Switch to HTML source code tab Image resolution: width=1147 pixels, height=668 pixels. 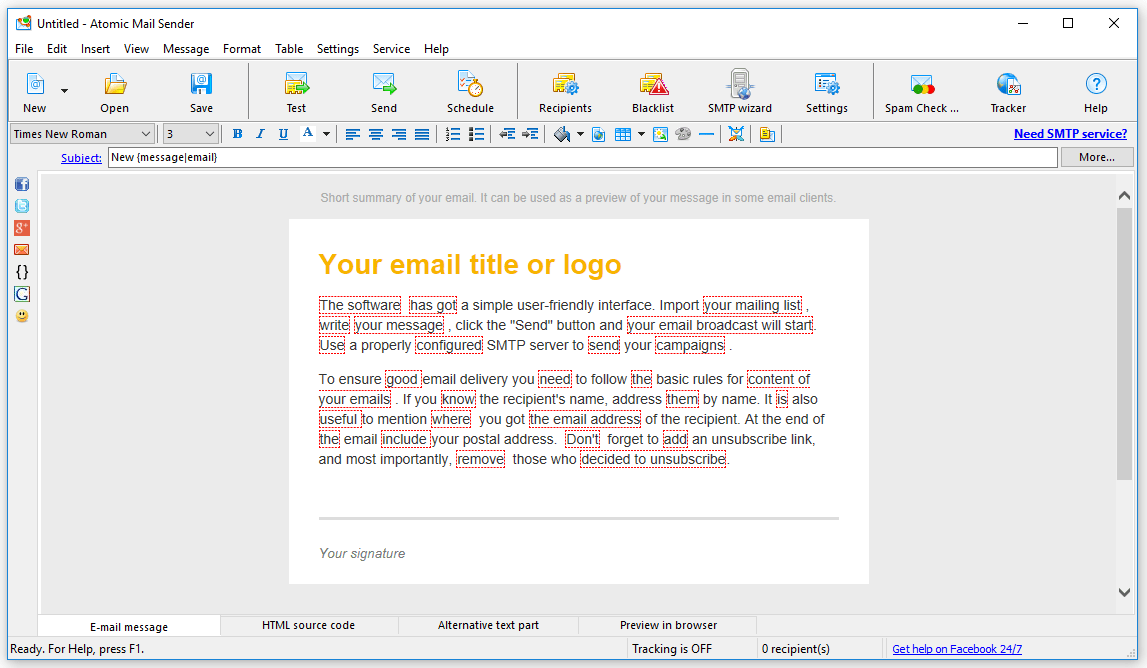click(308, 626)
